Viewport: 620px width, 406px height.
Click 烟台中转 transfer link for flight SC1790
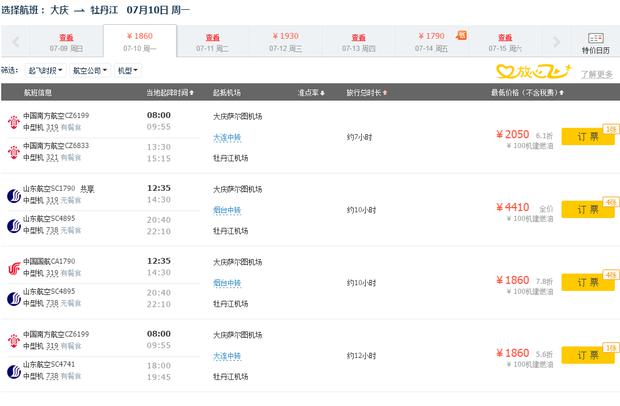point(226,210)
